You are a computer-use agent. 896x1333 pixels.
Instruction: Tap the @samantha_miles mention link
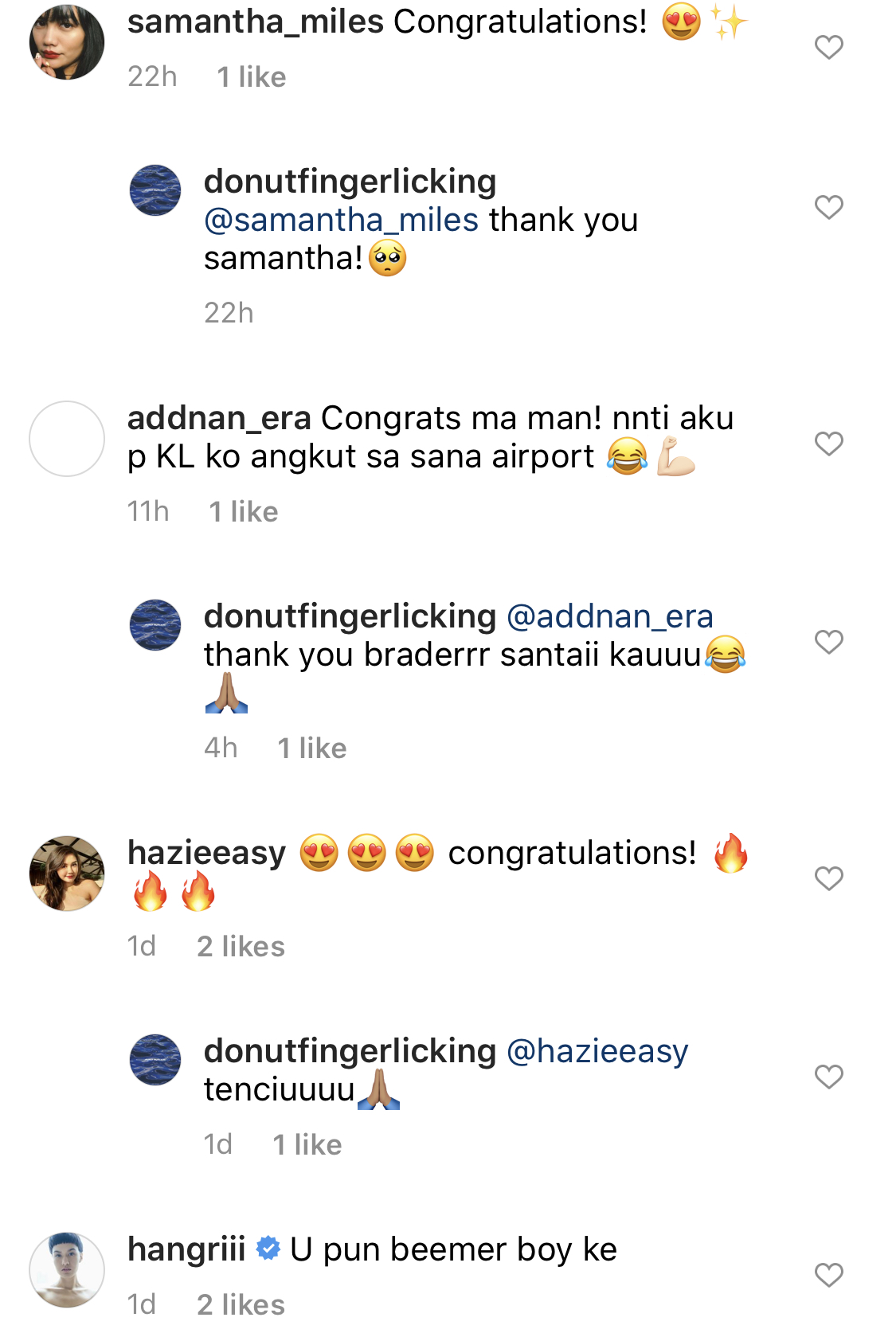pyautogui.click(x=341, y=220)
